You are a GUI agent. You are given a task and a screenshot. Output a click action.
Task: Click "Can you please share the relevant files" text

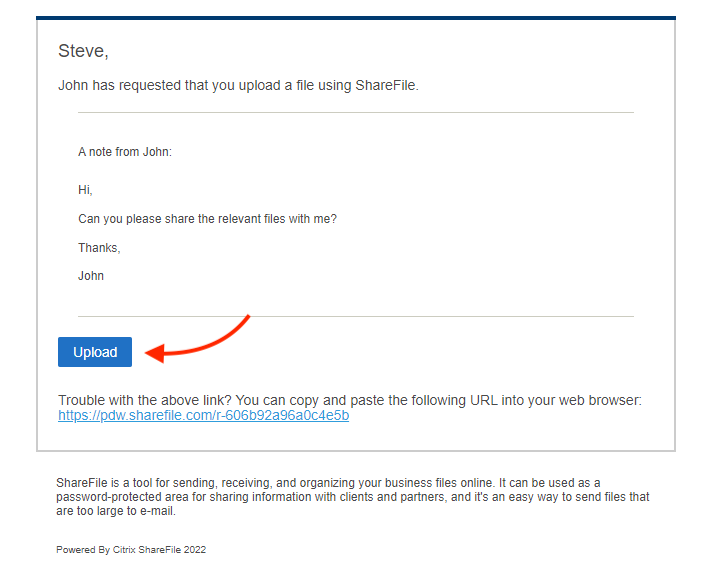coord(207,219)
